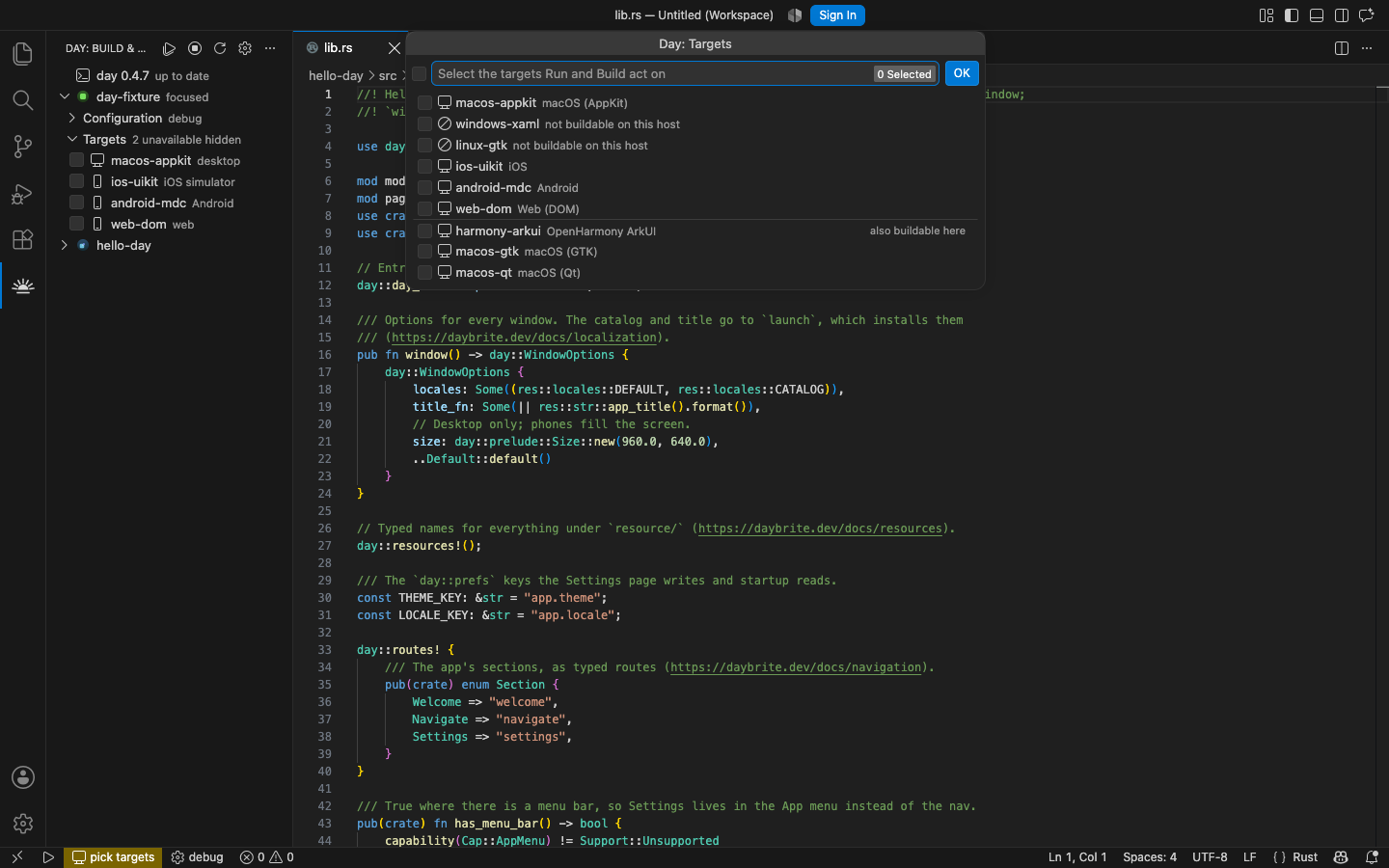Toggle Secondary Side Bar icon in title bar
1389x868 pixels.
point(1342,15)
